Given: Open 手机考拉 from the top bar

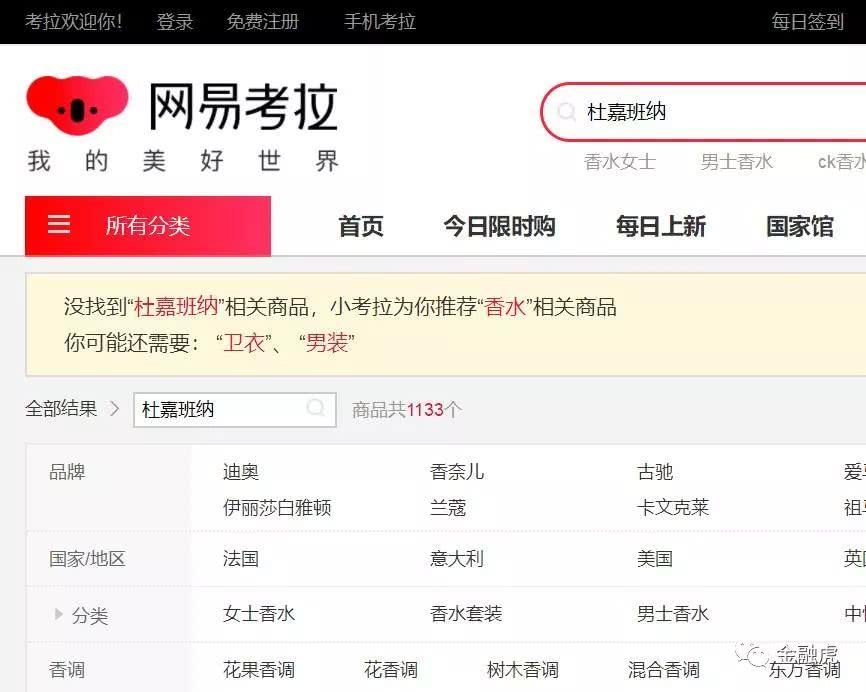Looking at the screenshot, I should pos(380,21).
